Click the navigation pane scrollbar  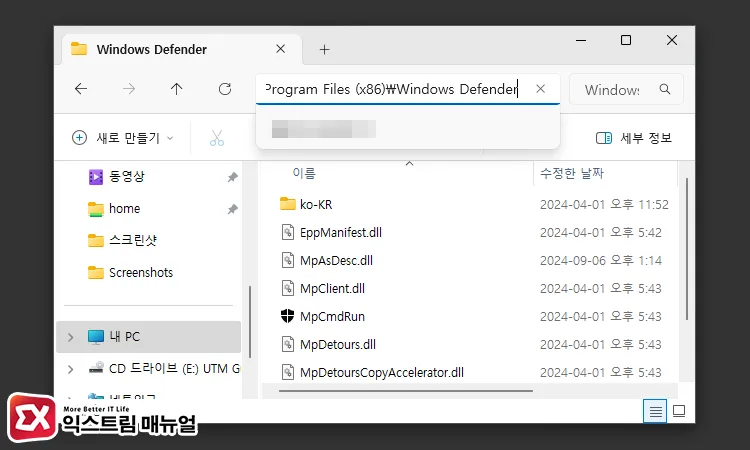coord(250,321)
